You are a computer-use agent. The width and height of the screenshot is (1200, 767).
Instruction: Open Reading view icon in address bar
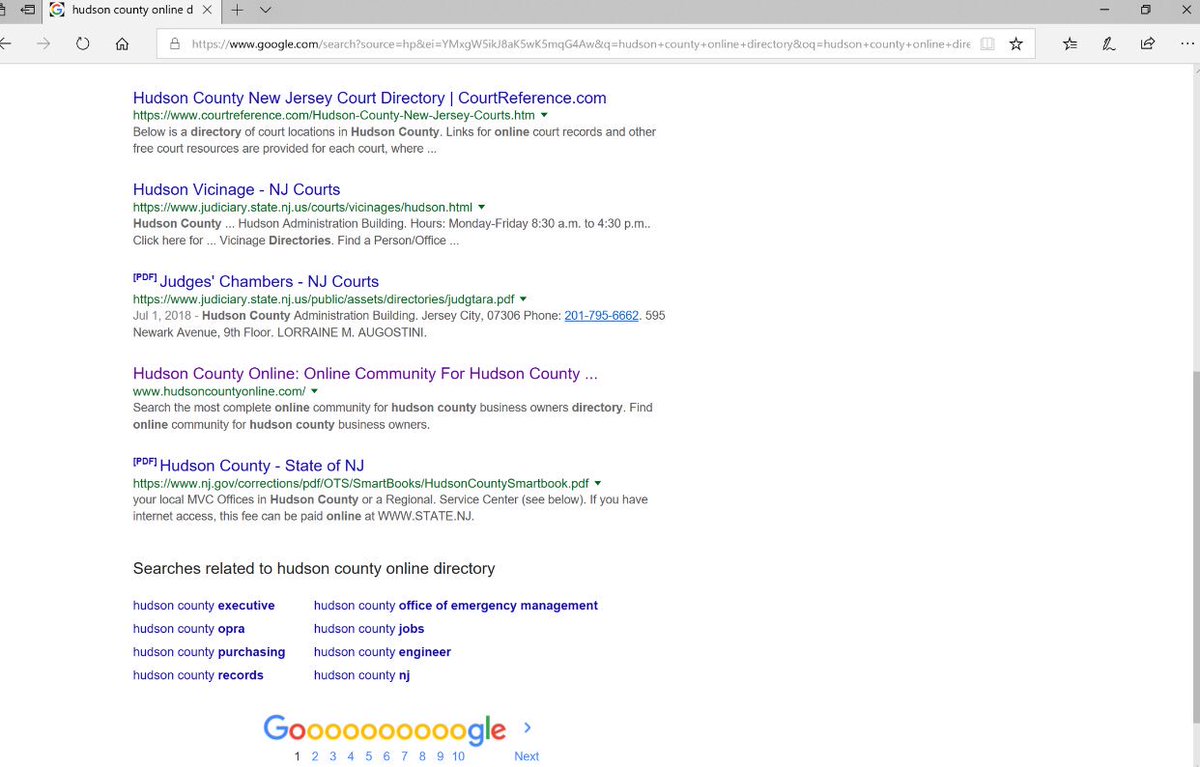click(987, 44)
